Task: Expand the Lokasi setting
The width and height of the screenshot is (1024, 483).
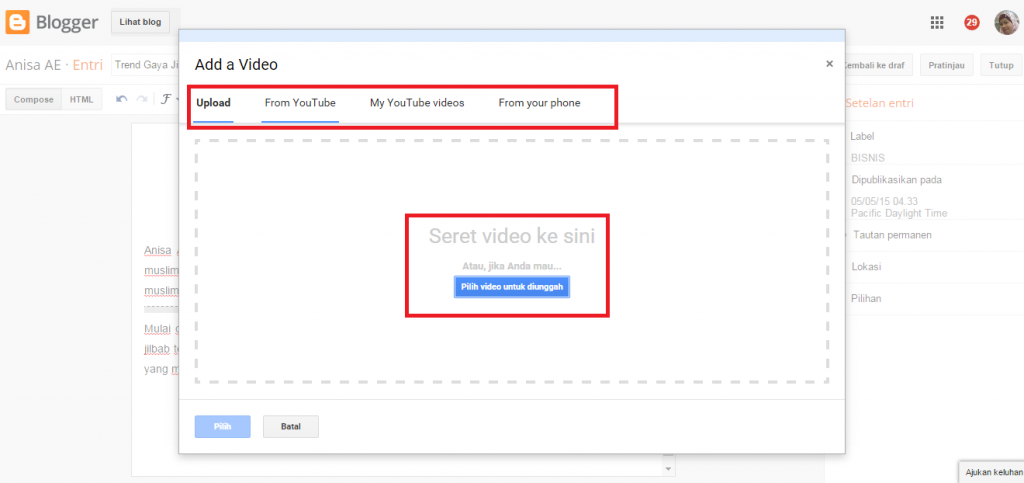Action: click(865, 267)
